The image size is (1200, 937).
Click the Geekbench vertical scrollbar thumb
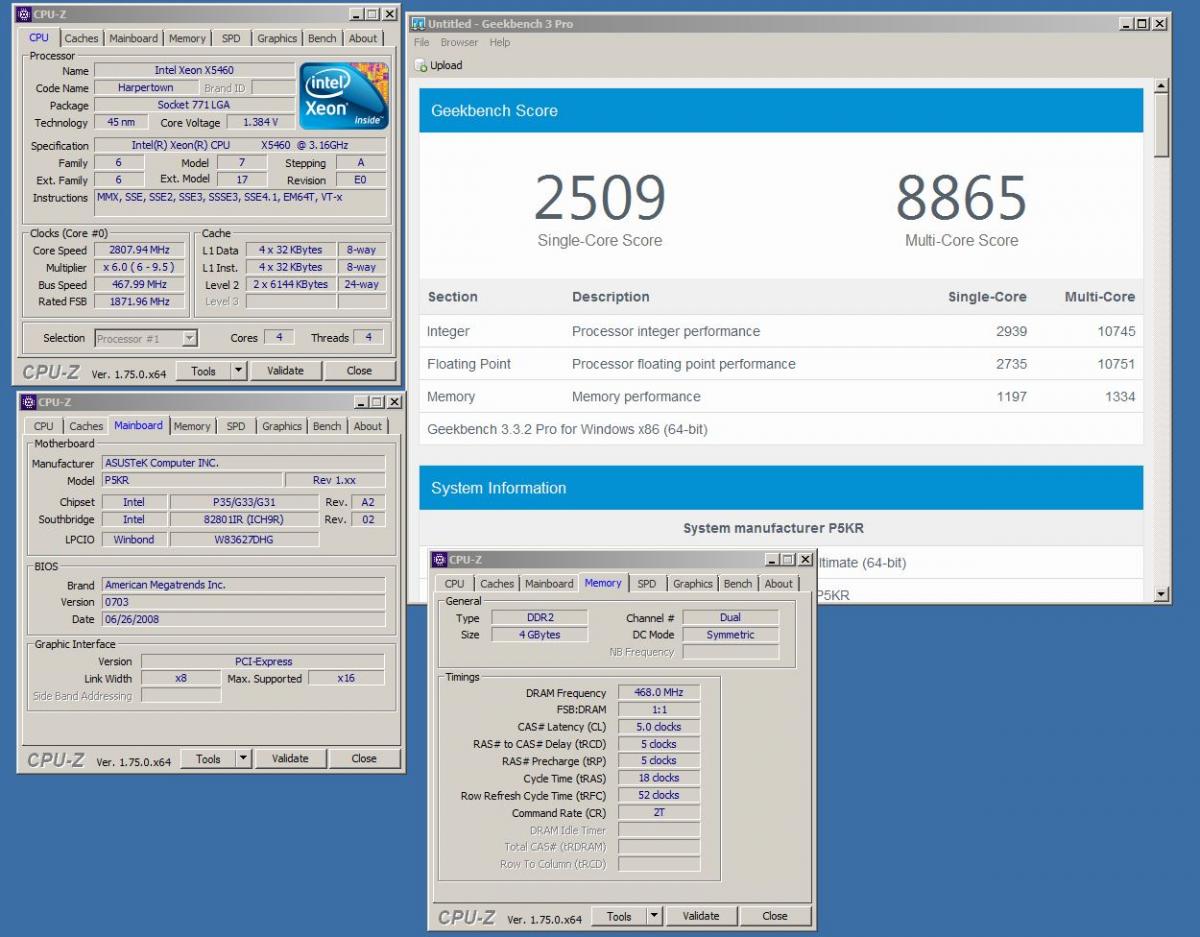(1161, 126)
